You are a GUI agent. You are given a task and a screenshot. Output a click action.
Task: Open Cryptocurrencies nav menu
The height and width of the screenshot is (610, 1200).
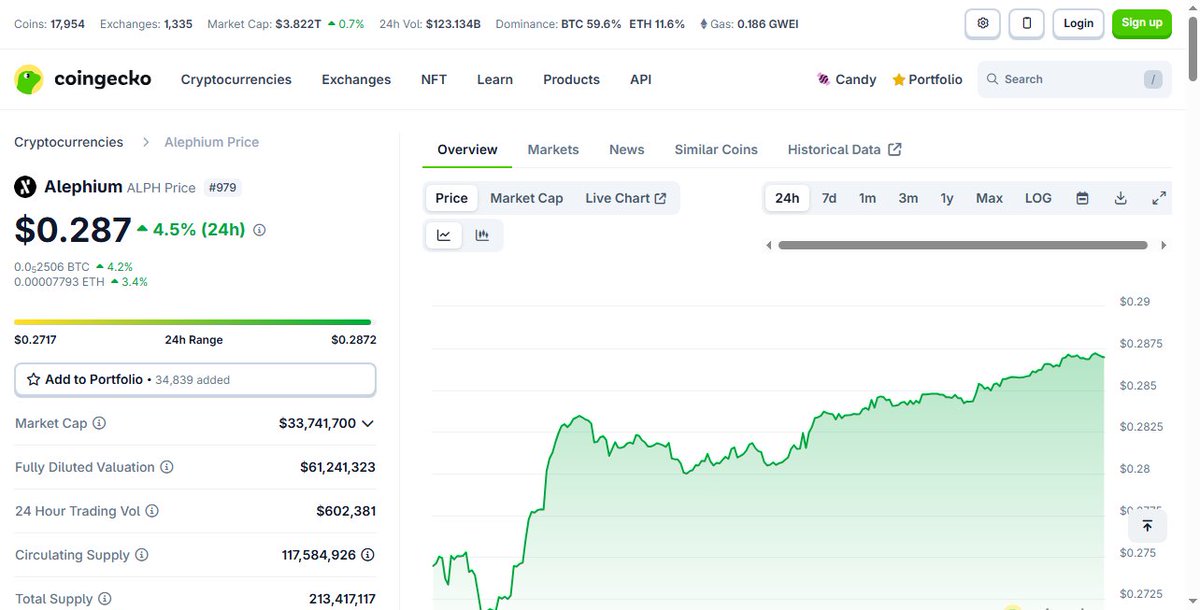pos(236,79)
